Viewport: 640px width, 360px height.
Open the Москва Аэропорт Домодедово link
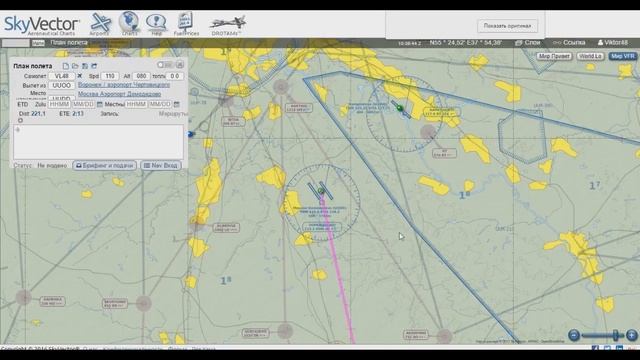pos(119,94)
